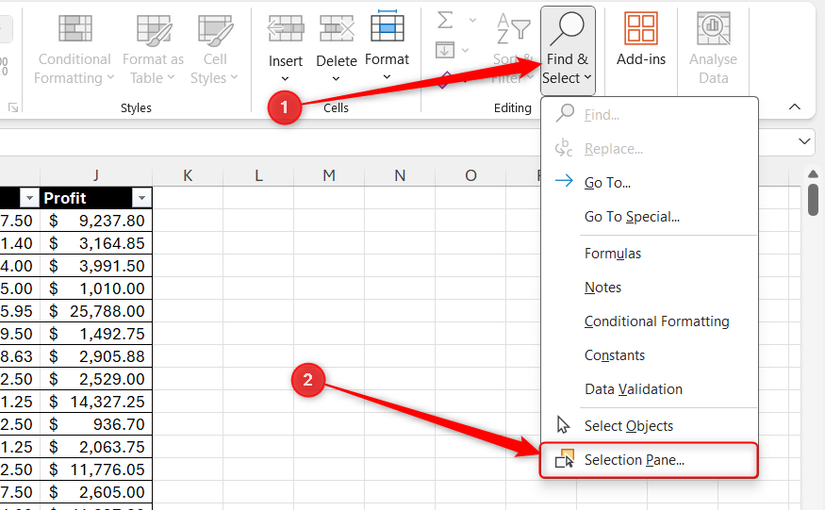Select profit cell 2,529.00
The image size is (825, 510).
point(96,379)
